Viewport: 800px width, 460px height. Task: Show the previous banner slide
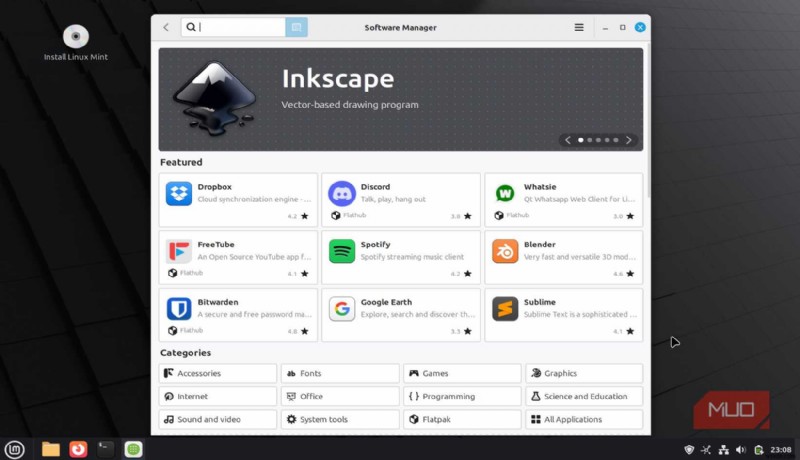pyautogui.click(x=567, y=140)
